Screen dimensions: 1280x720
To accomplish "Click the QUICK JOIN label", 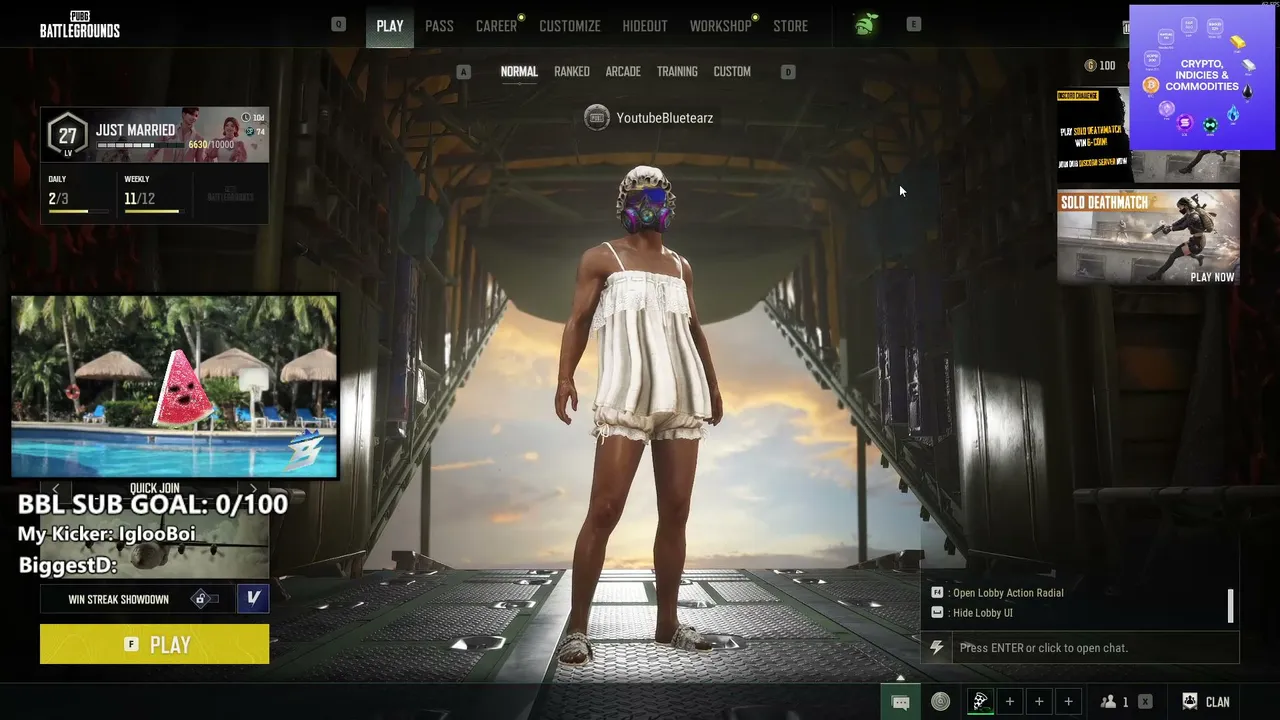I will coord(155,489).
